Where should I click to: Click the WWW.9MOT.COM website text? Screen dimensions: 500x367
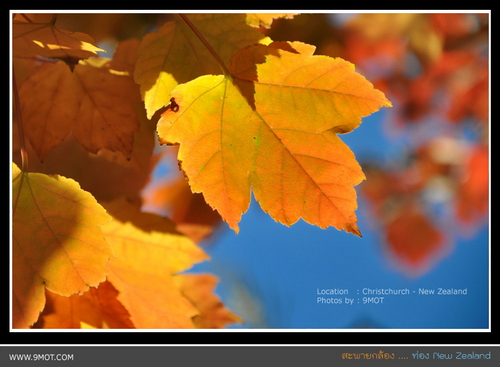[x=41, y=357]
